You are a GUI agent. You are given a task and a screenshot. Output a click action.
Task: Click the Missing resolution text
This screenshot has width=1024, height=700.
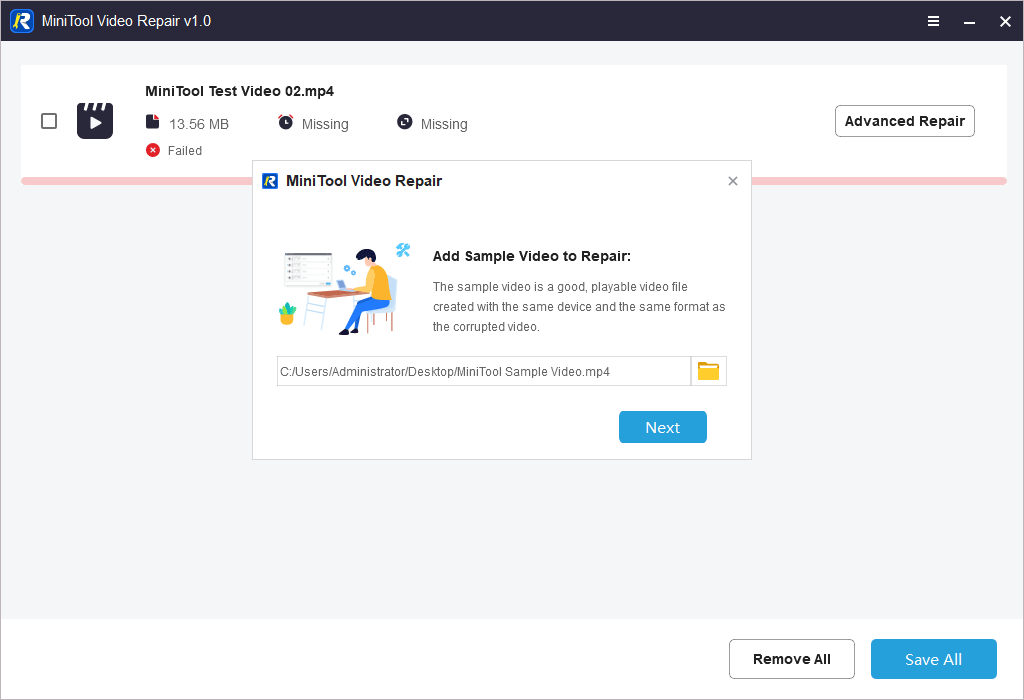click(444, 124)
